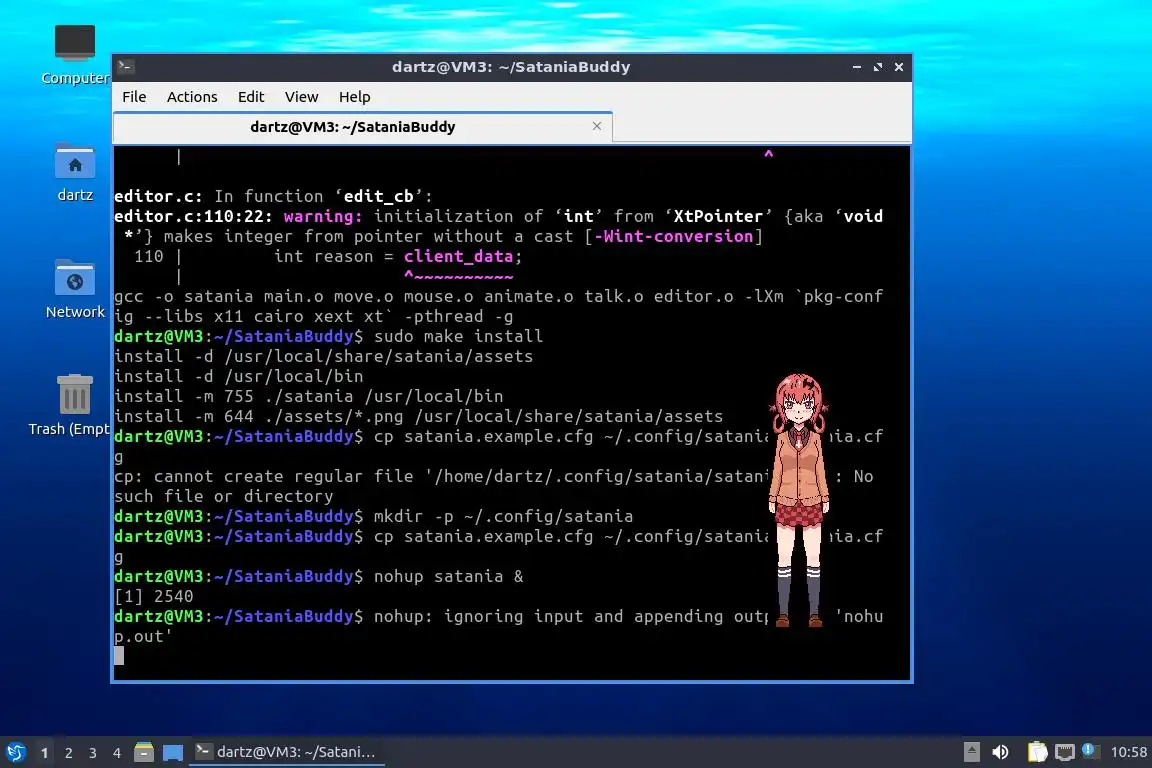
Task: Click 'mkdir -p ~/.config/satania' command text
Action: click(x=503, y=516)
